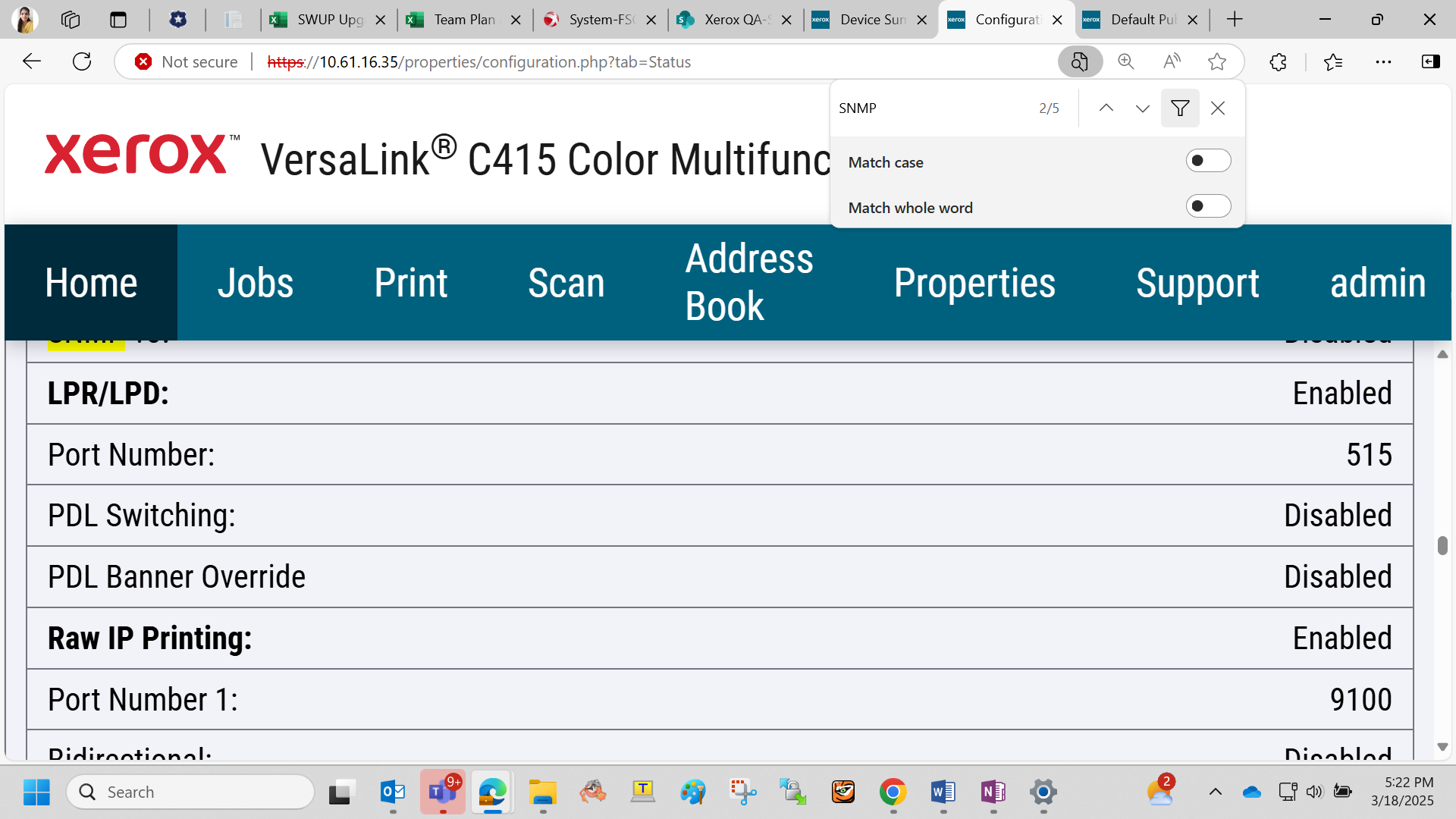Jump to next SNMP match

(x=1143, y=108)
